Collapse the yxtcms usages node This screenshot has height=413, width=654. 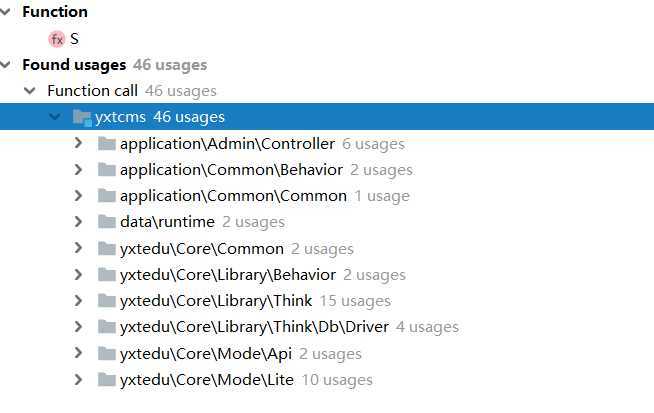coord(55,117)
